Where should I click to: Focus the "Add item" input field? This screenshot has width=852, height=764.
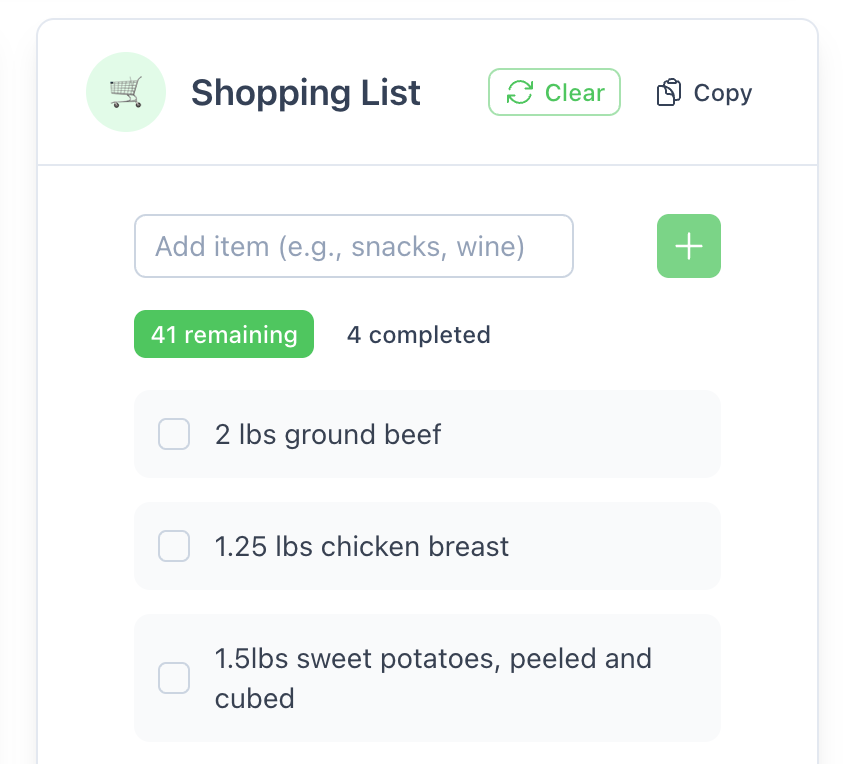pos(354,246)
